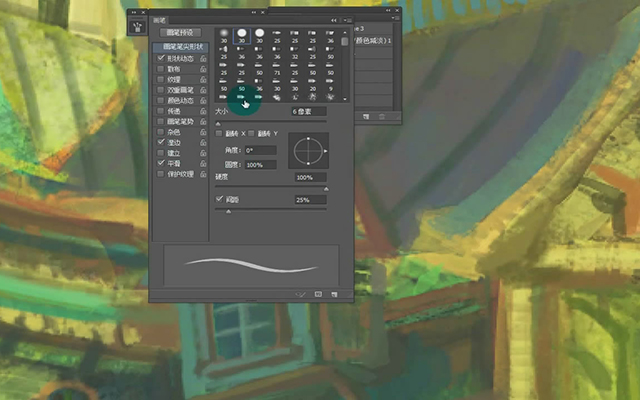Click the lock icon beside 散布

[203, 69]
